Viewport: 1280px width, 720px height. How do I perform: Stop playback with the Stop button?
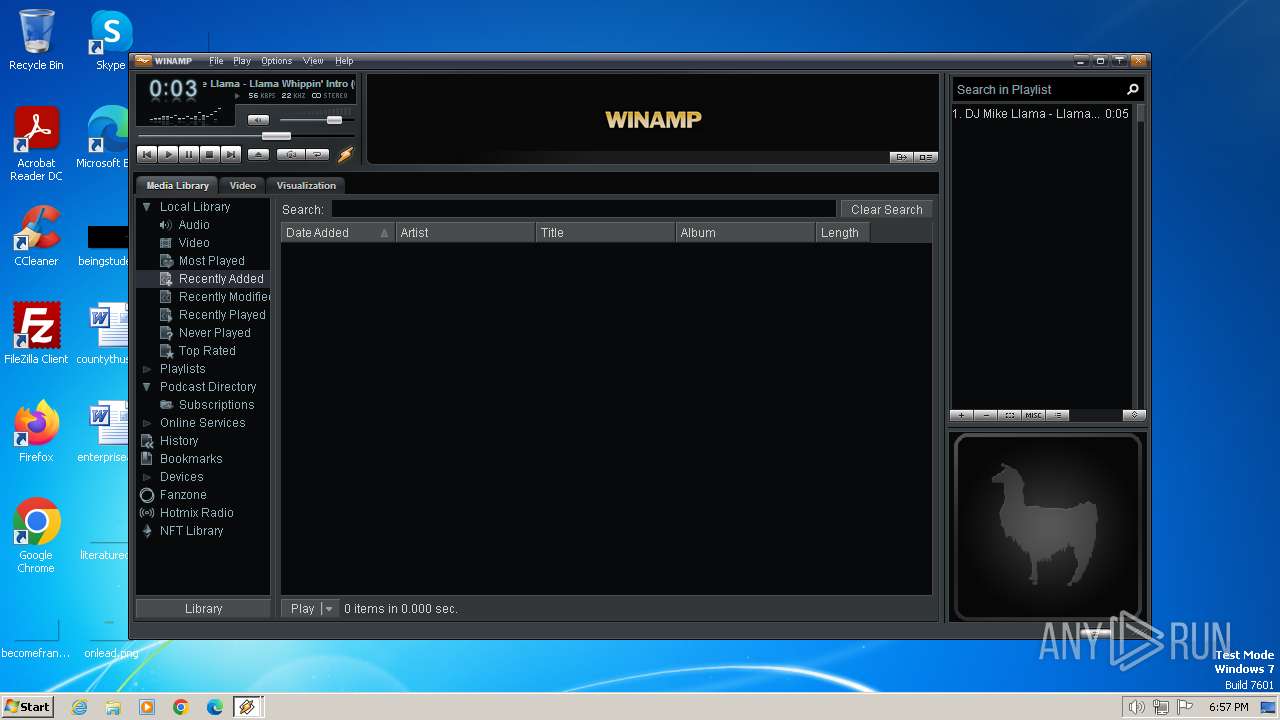(x=210, y=154)
